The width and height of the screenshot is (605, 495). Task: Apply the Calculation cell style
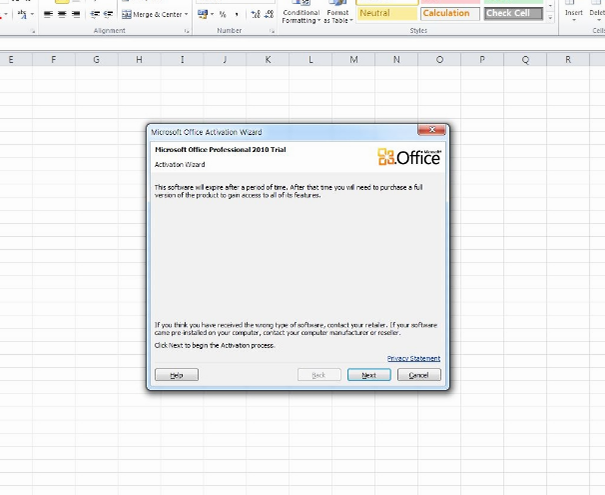pos(450,13)
